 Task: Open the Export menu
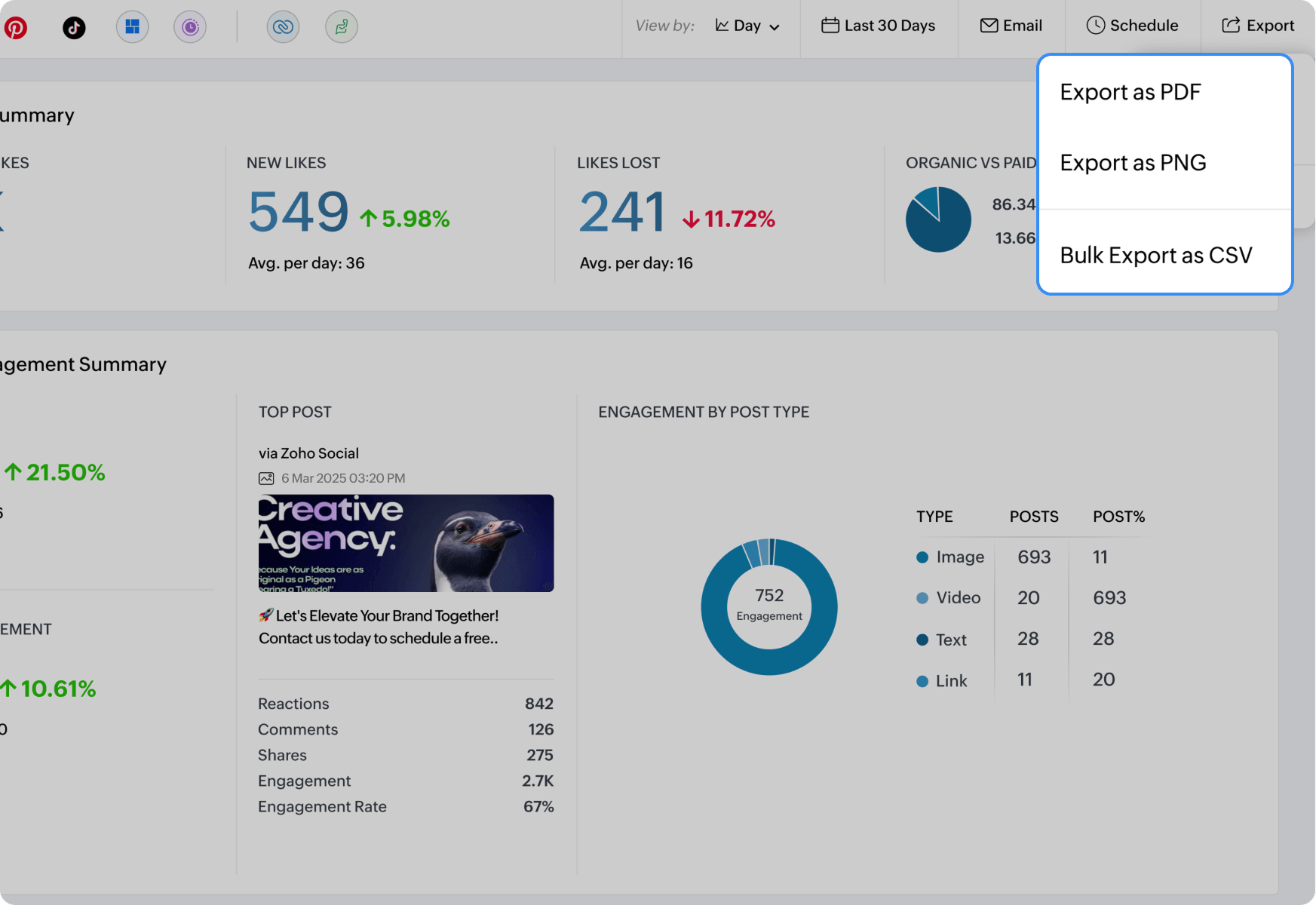coord(1258,25)
